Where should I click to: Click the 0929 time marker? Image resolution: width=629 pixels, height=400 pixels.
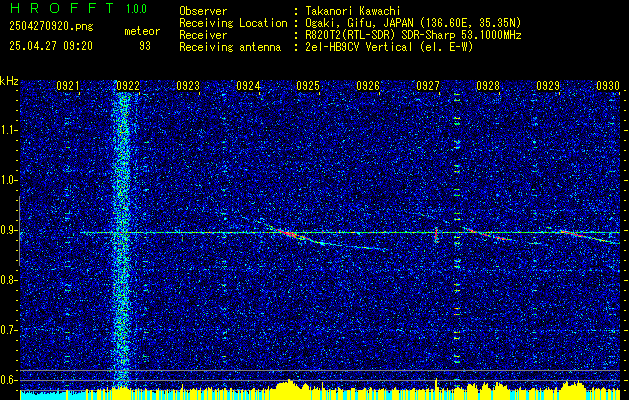(548, 85)
